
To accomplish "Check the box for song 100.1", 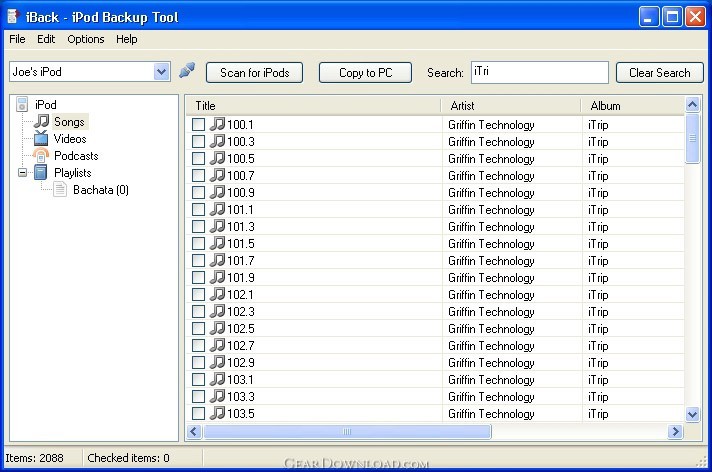I will 198,124.
